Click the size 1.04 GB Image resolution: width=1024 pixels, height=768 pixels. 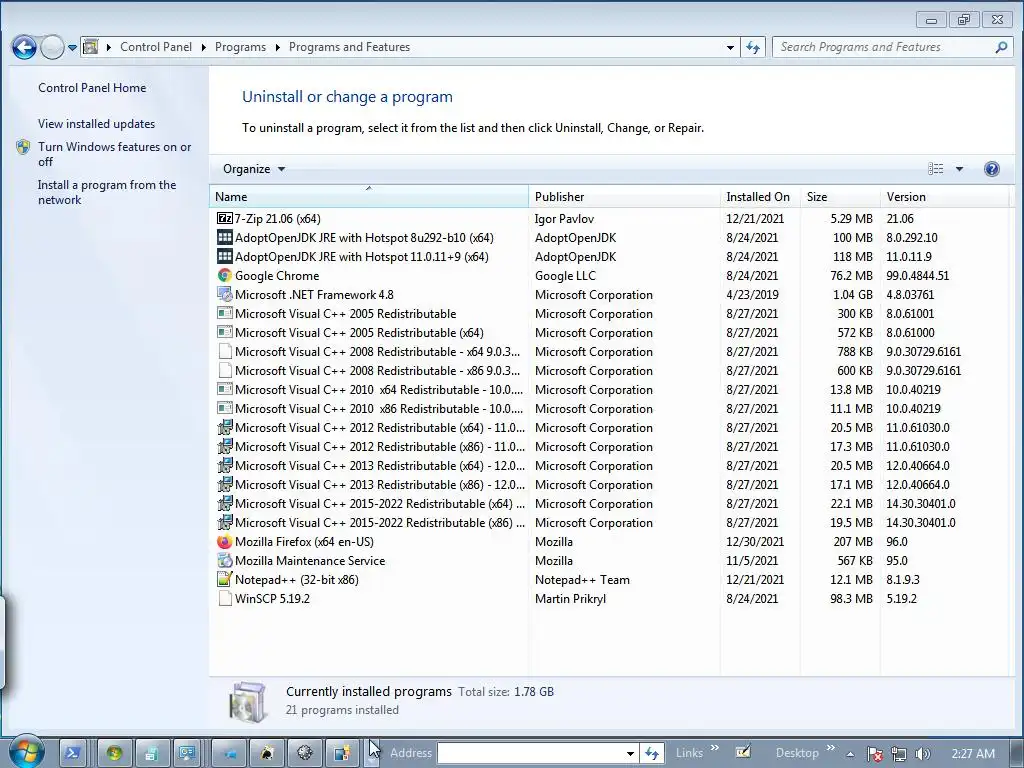(x=853, y=295)
